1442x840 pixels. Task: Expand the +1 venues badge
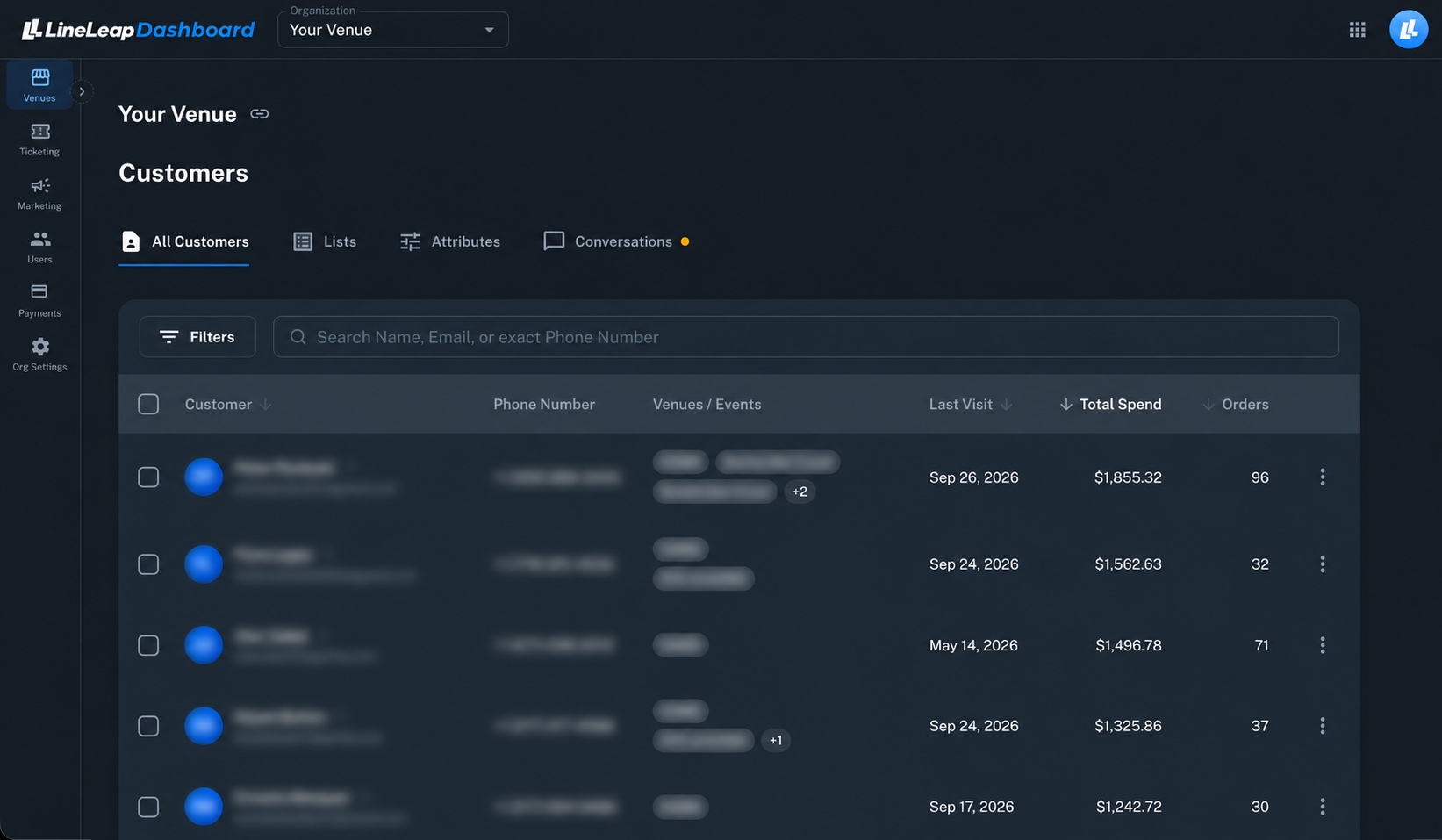tap(776, 740)
